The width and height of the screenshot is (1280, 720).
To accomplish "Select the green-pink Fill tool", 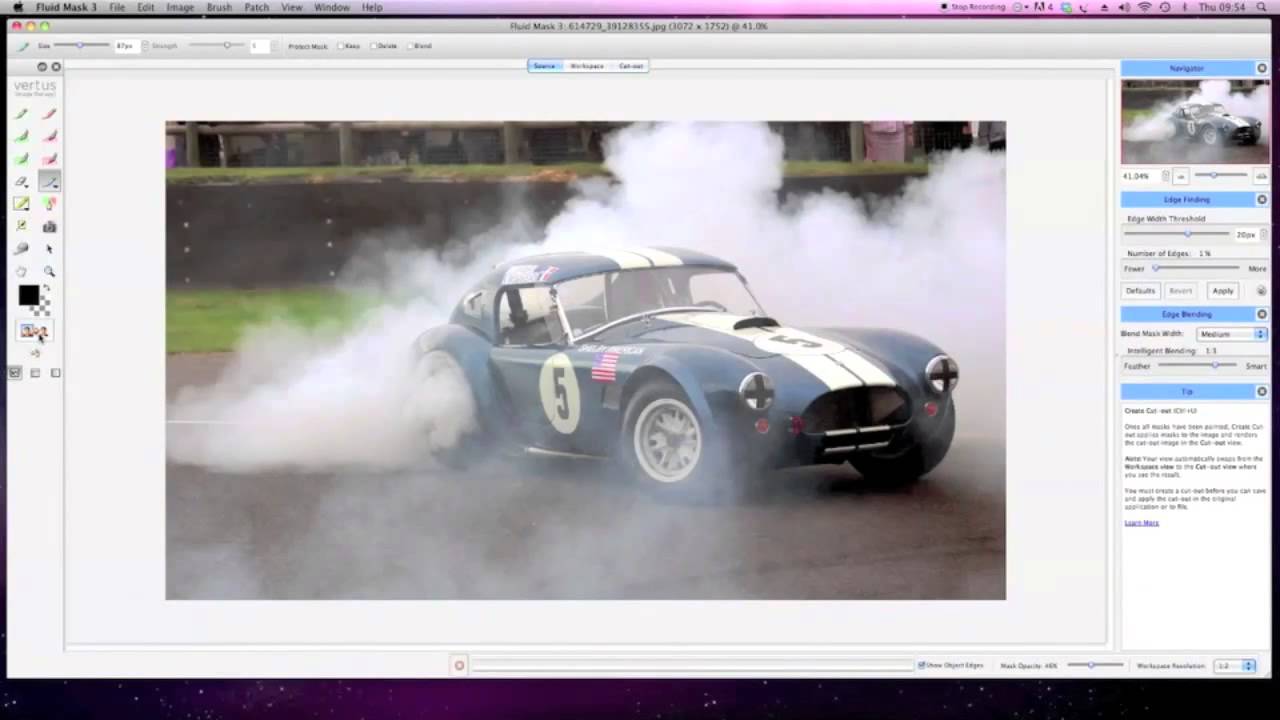I will 49,204.
